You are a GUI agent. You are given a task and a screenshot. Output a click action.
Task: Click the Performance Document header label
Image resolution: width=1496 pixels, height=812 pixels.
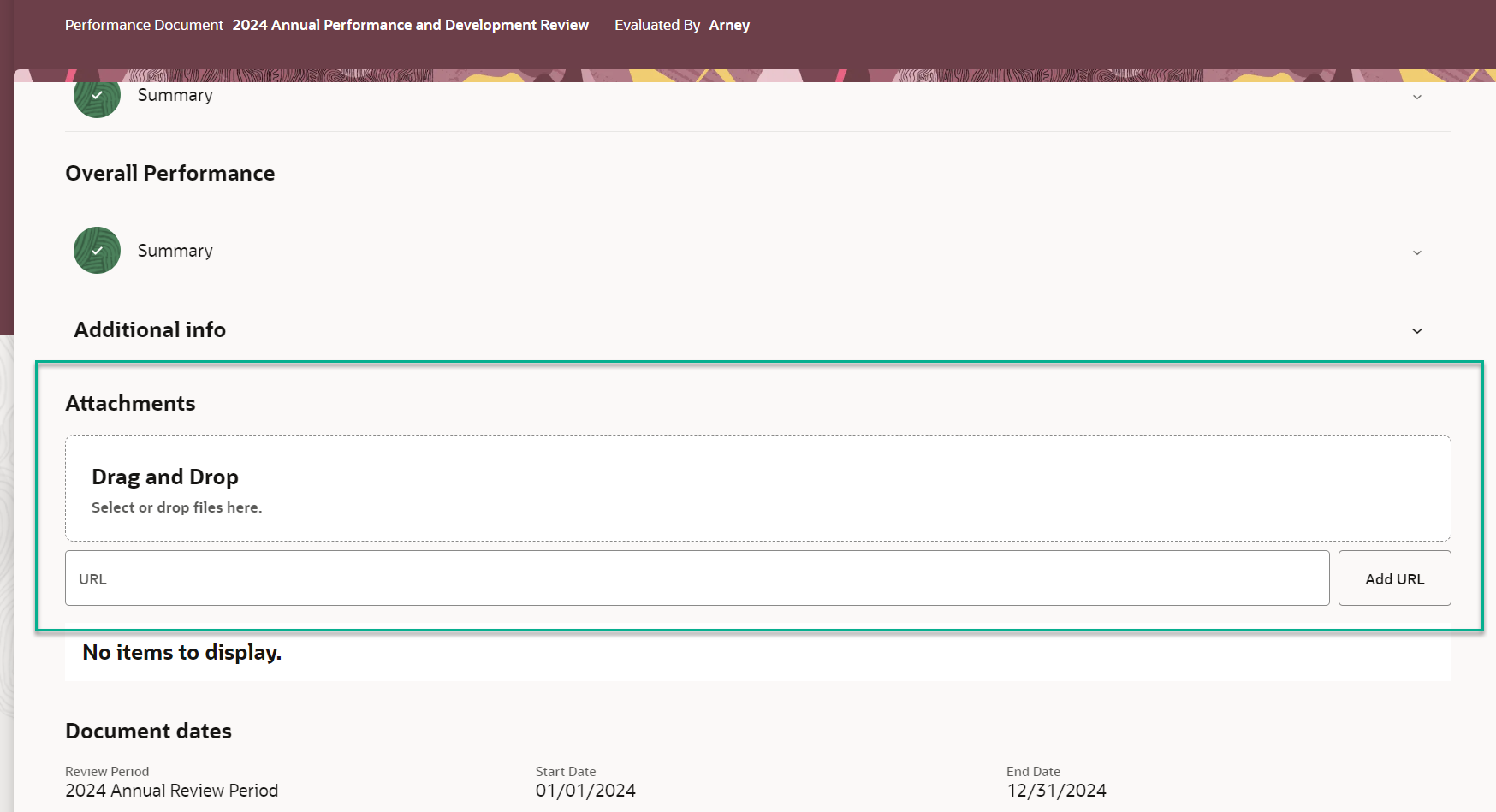[x=142, y=25]
